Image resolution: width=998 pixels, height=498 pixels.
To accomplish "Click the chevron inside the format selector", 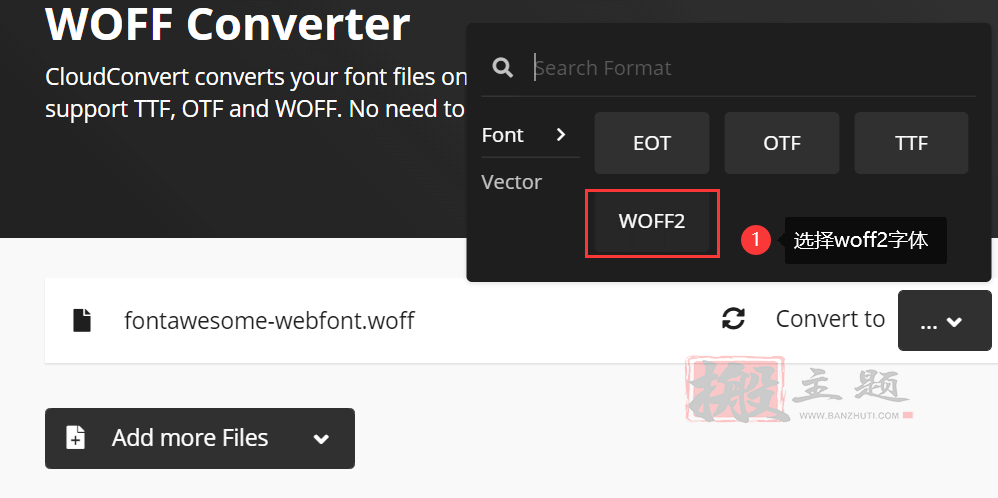I will tap(954, 323).
